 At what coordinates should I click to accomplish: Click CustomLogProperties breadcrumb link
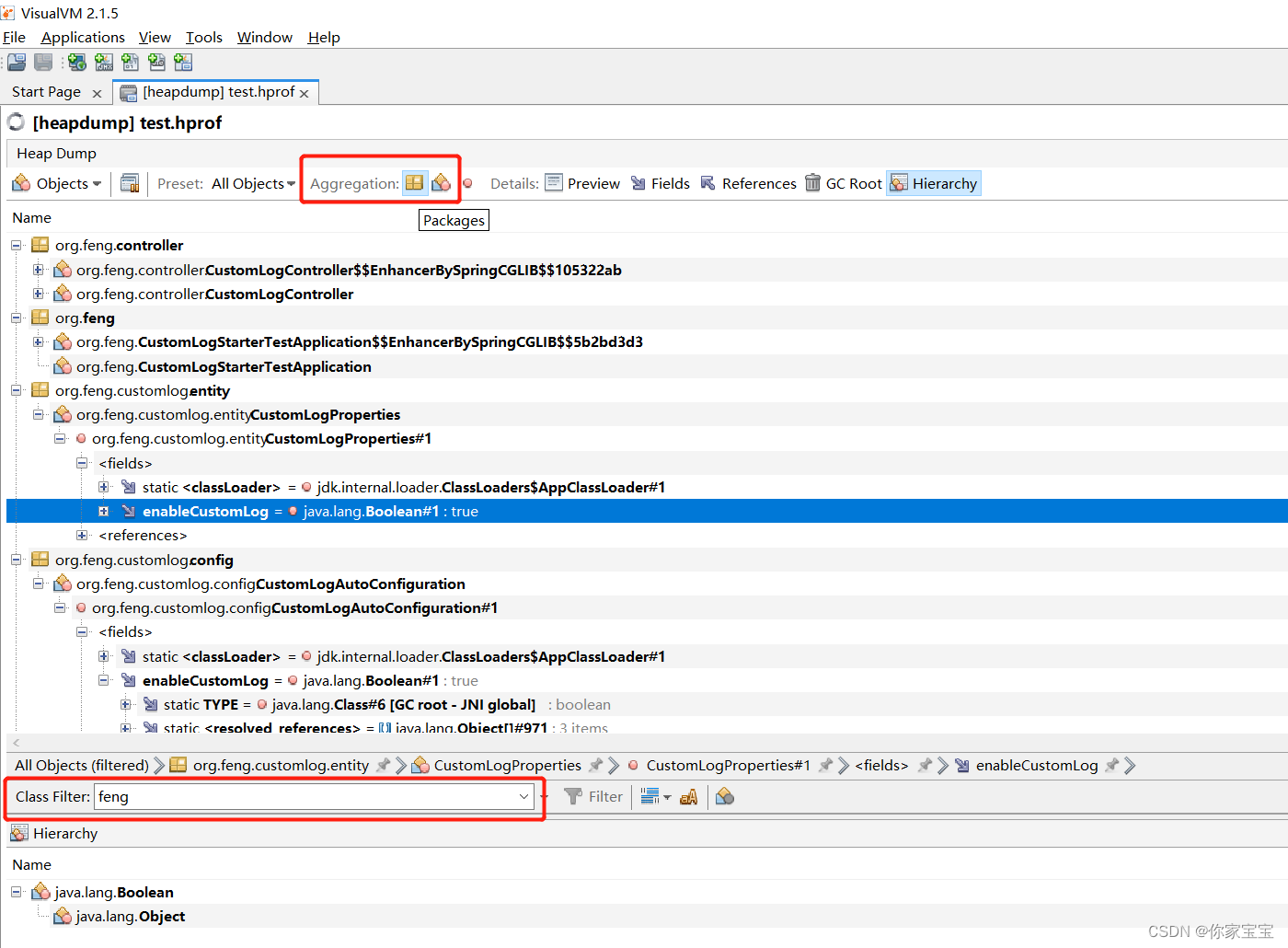(507, 765)
